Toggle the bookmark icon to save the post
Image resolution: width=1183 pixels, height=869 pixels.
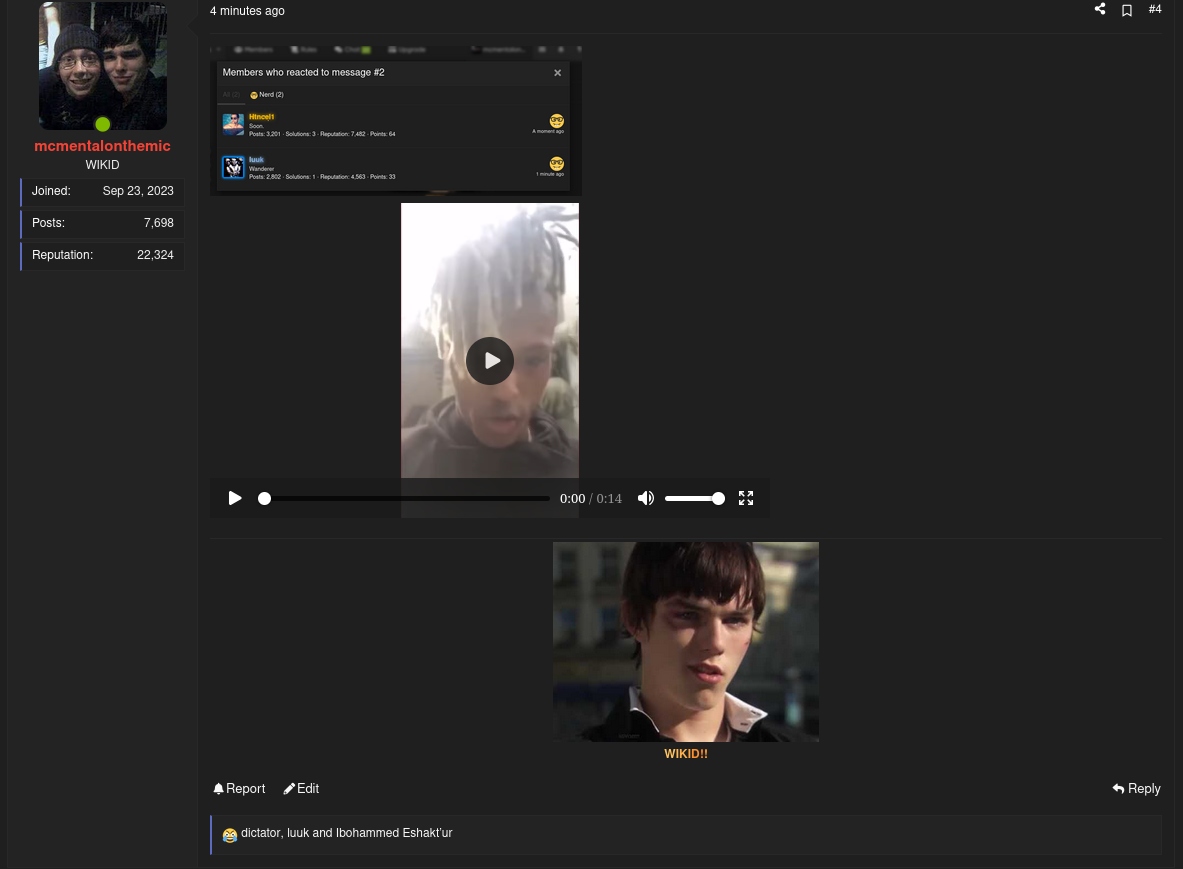[x=1127, y=9]
